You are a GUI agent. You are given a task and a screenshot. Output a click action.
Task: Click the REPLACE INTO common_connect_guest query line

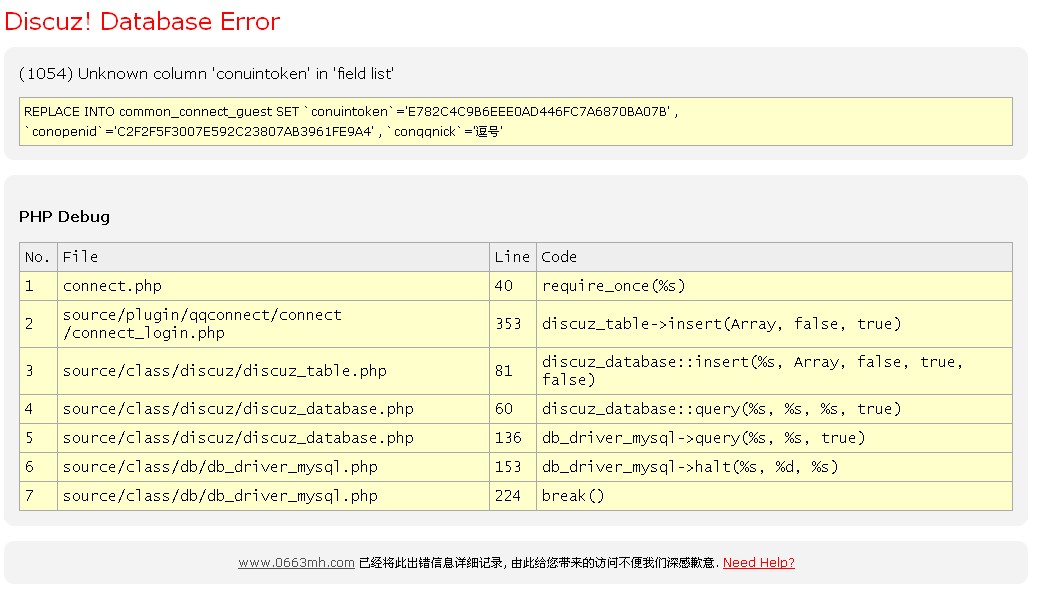click(x=351, y=112)
